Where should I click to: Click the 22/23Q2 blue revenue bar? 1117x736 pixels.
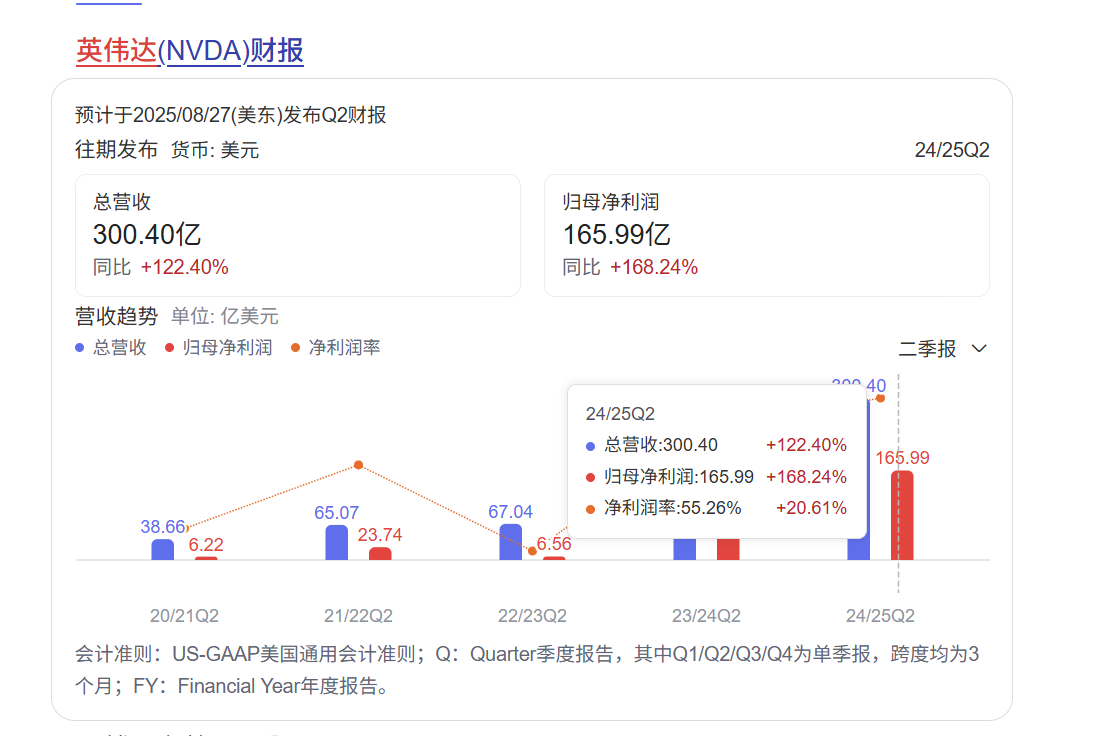511,542
